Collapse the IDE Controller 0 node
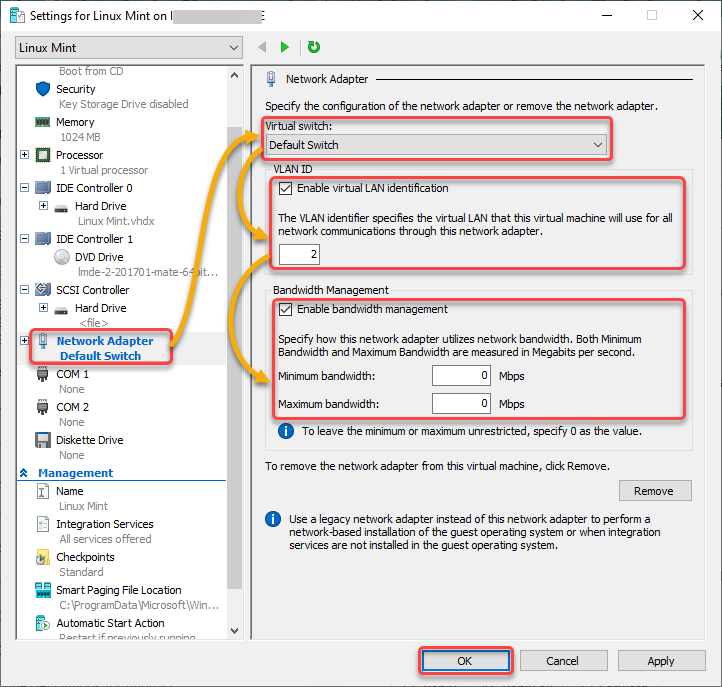 (x=24, y=187)
